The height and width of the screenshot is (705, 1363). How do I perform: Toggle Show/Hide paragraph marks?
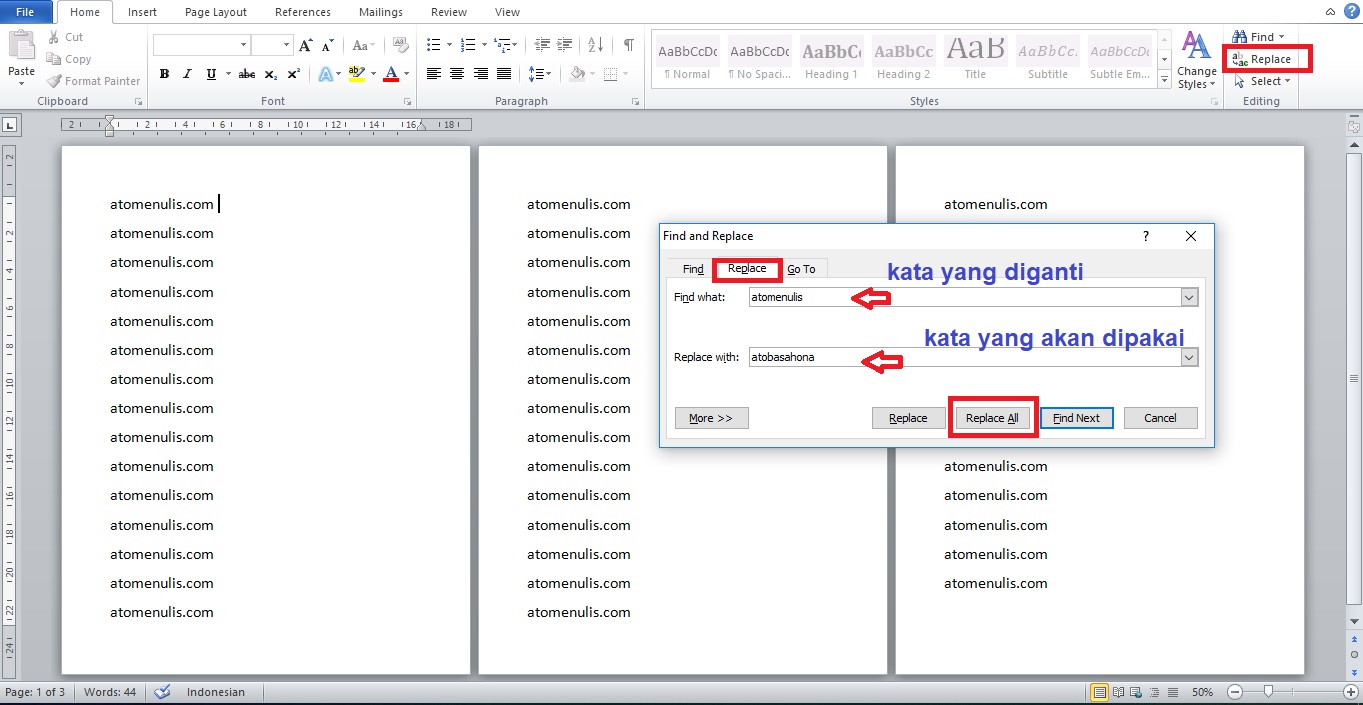(x=628, y=45)
